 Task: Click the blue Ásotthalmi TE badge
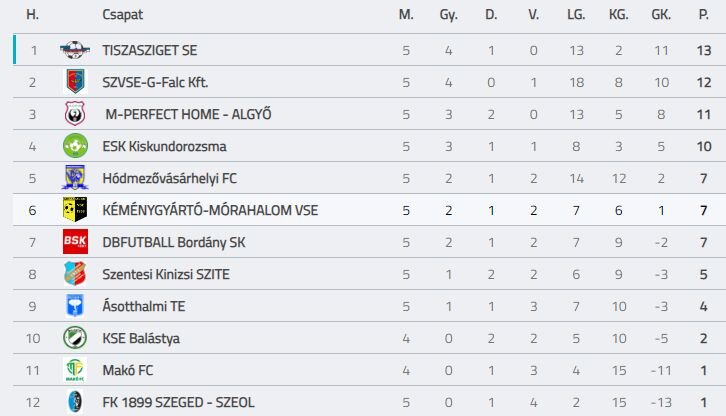(x=75, y=306)
